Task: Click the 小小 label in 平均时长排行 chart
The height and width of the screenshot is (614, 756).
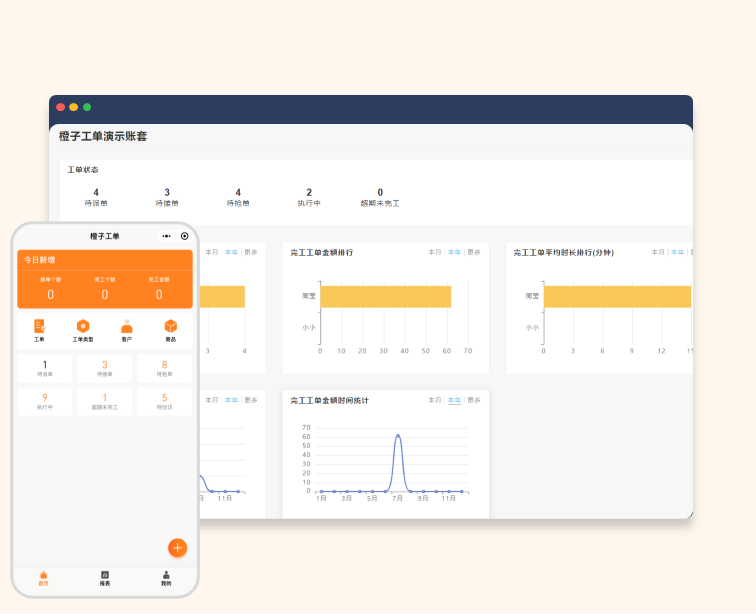Action: tap(532, 327)
